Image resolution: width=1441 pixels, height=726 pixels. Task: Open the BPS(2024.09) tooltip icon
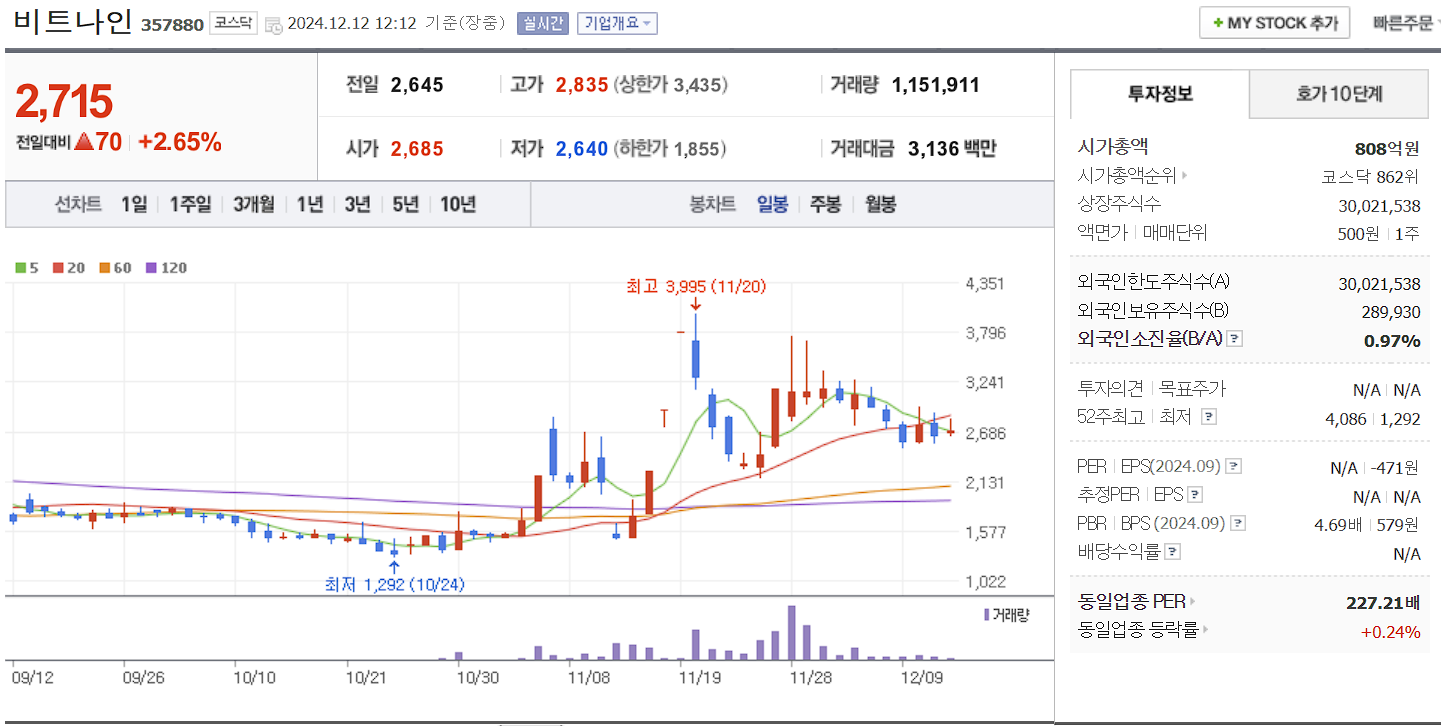[1237, 524]
